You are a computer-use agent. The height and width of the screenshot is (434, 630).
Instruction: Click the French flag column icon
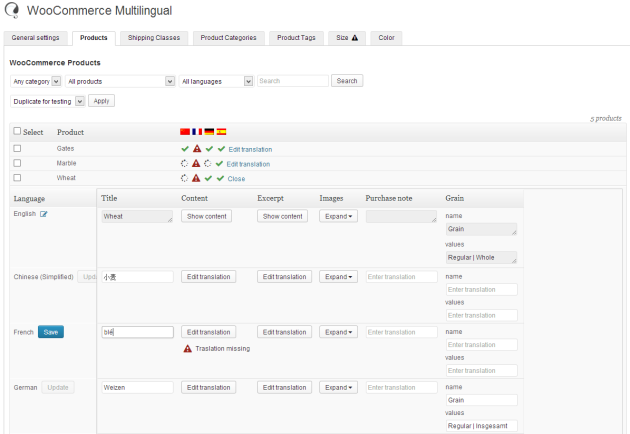tap(197, 132)
